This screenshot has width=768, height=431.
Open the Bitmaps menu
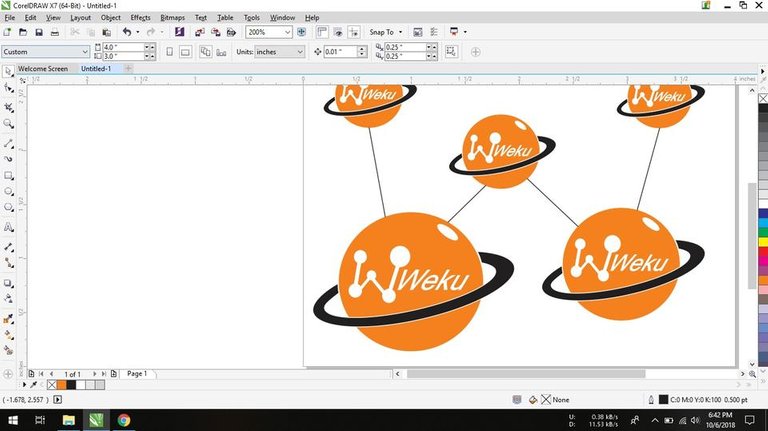click(x=172, y=18)
